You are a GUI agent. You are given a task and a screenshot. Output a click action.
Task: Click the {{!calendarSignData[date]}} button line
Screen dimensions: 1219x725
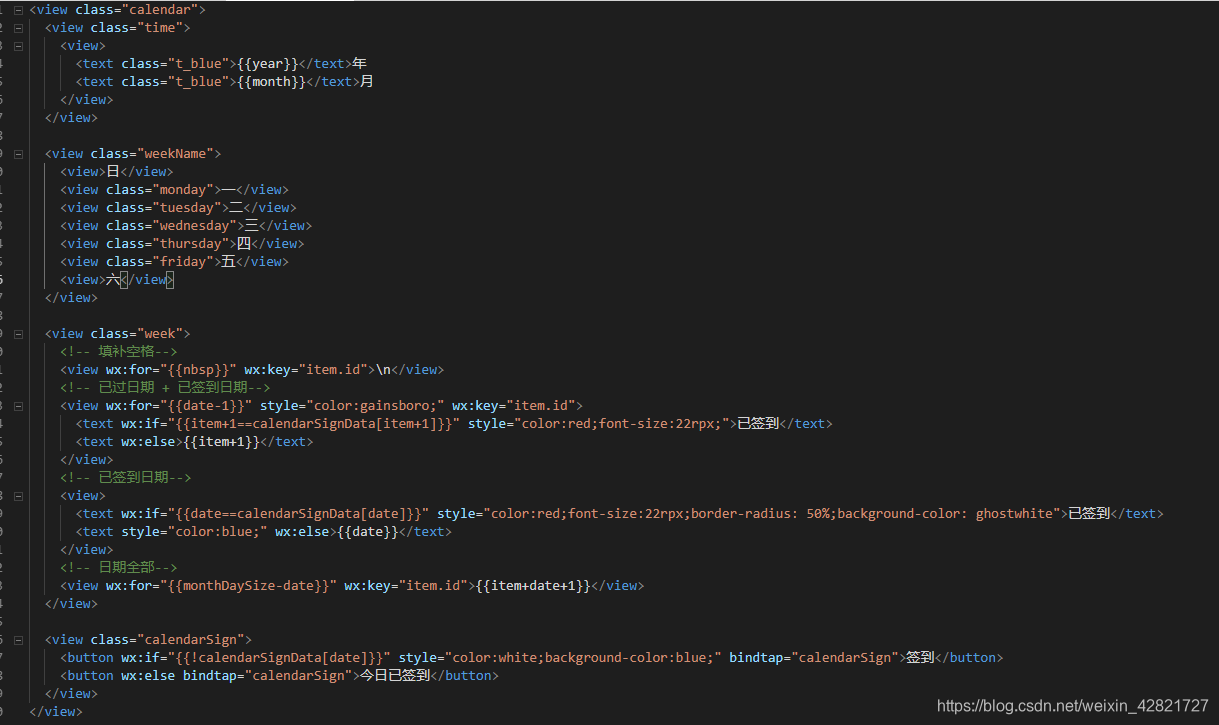coord(531,658)
